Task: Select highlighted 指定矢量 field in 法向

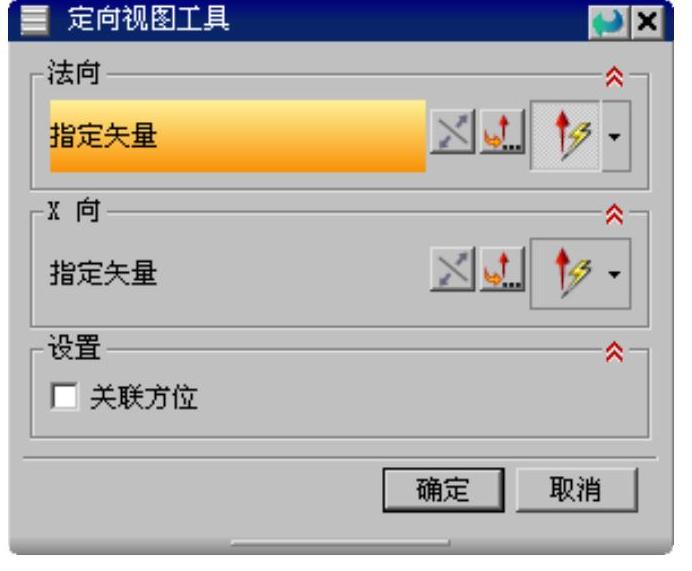Action: [x=238, y=135]
